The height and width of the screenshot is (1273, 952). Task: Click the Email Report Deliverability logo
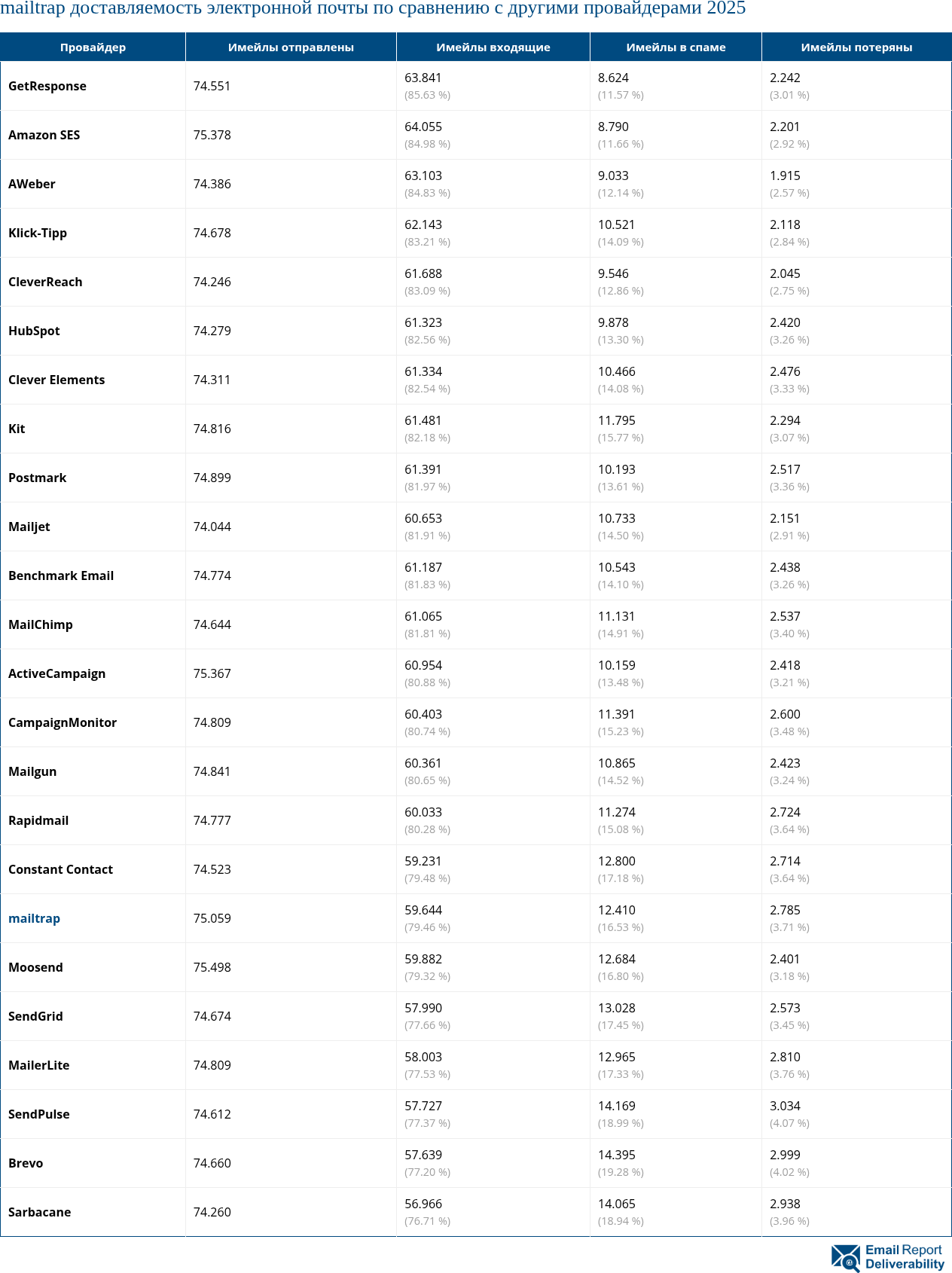click(887, 1257)
